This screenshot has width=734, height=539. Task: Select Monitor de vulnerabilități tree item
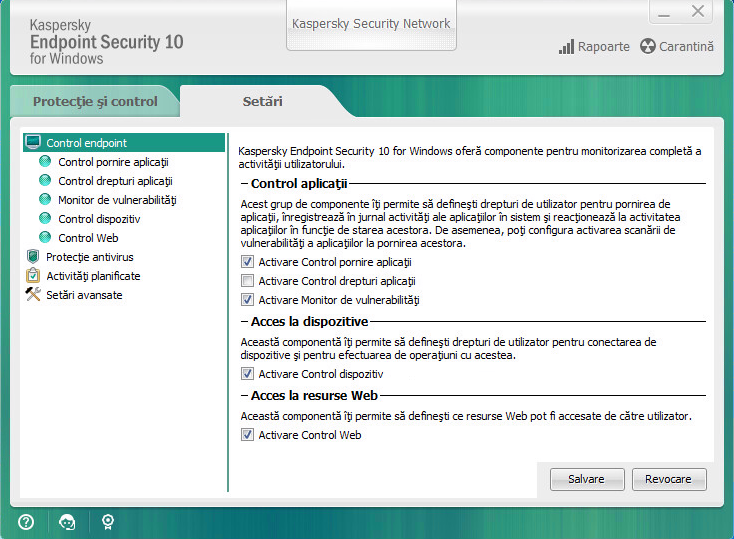[x=117, y=200]
